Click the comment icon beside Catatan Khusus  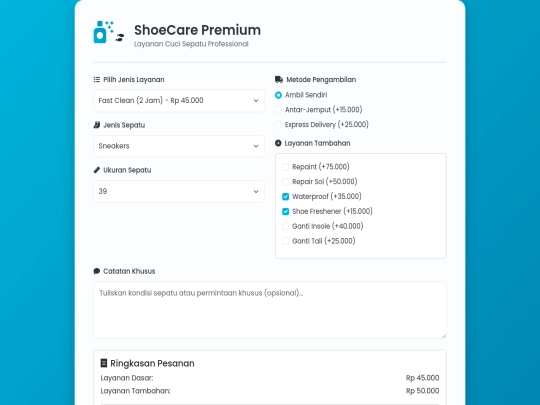[97, 271]
